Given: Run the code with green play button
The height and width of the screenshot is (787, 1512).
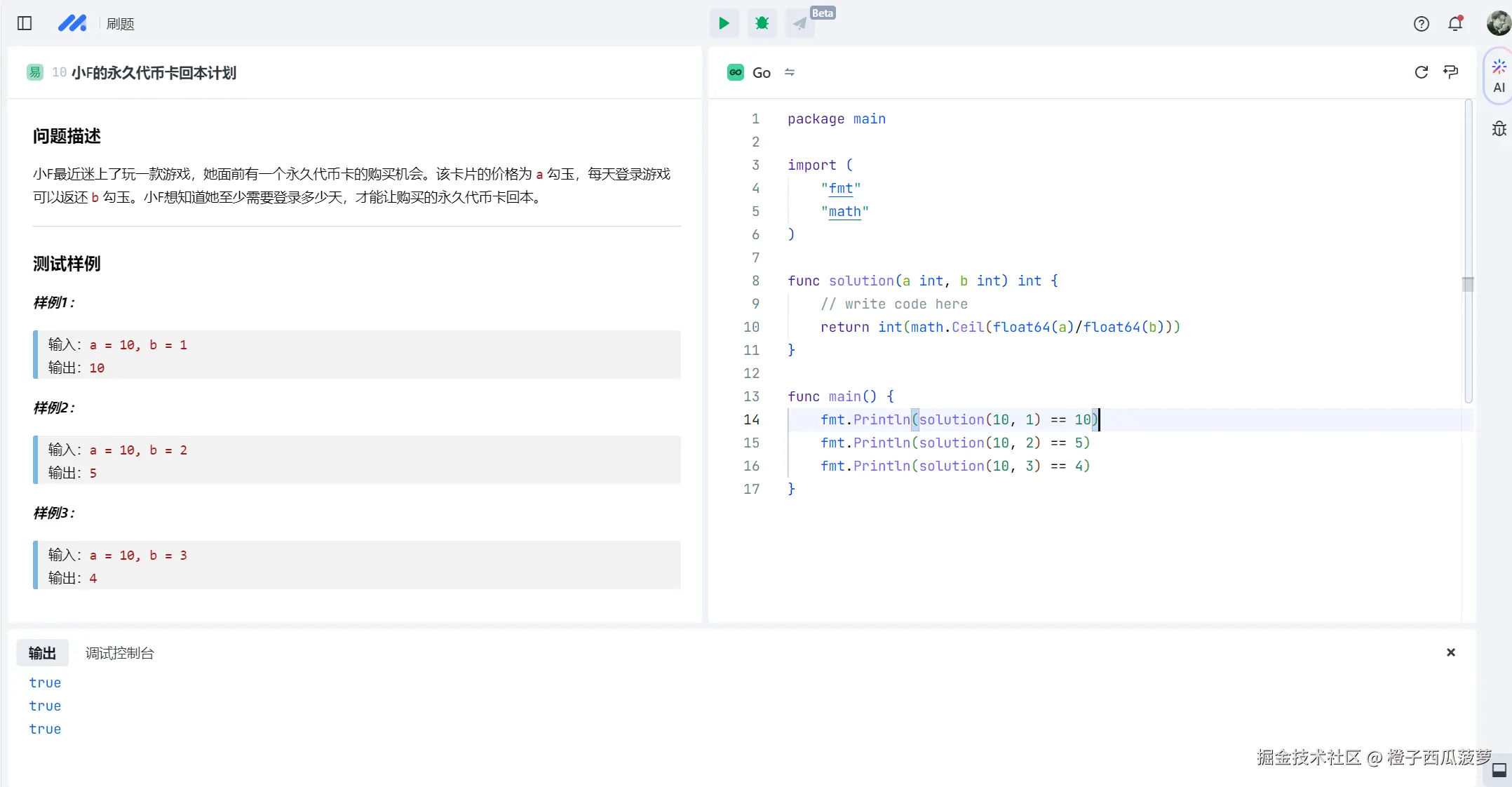Looking at the screenshot, I should [724, 24].
